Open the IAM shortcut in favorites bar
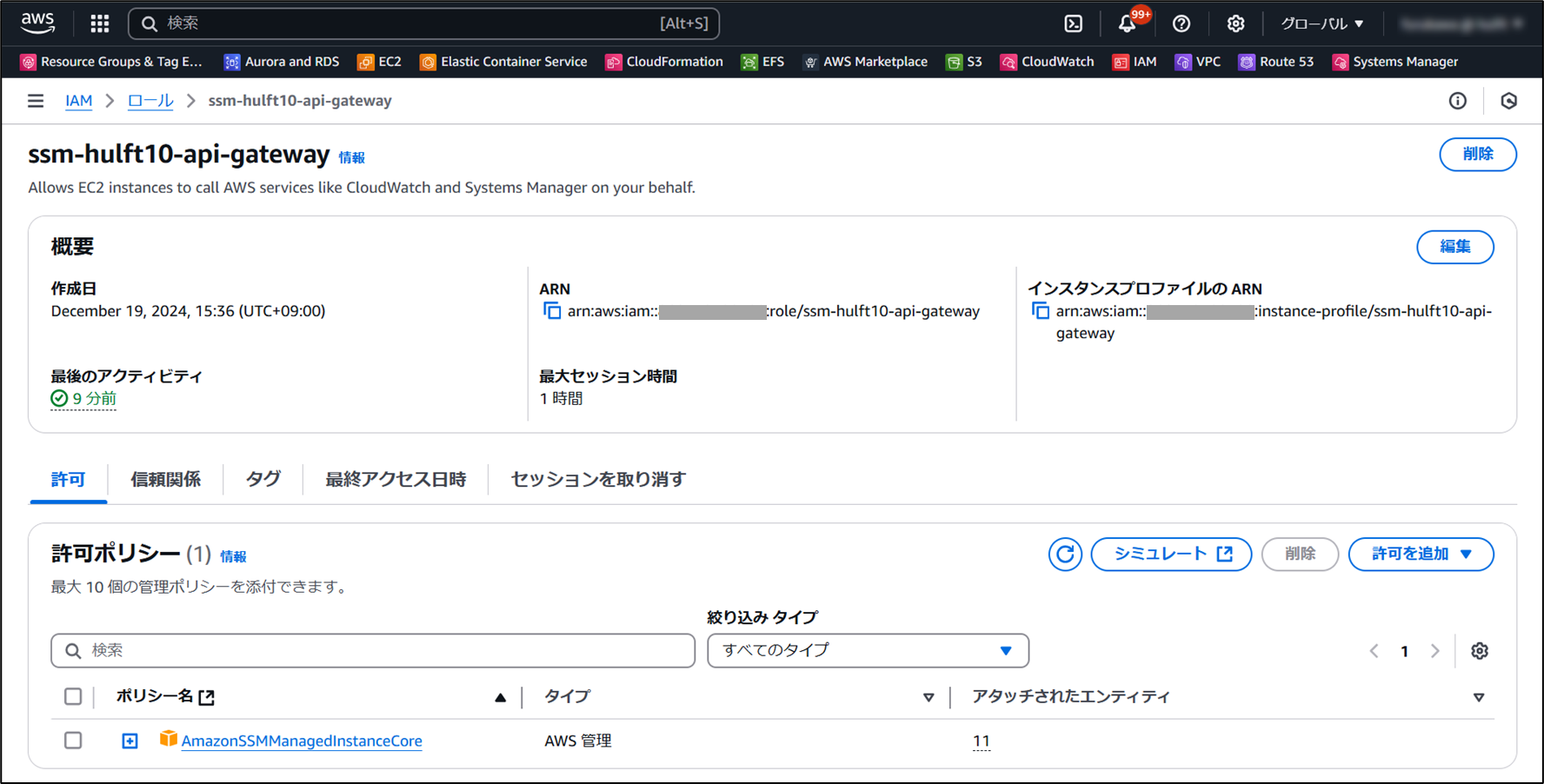Screen dimensions: 1544x784 pyautogui.click(x=1135, y=62)
